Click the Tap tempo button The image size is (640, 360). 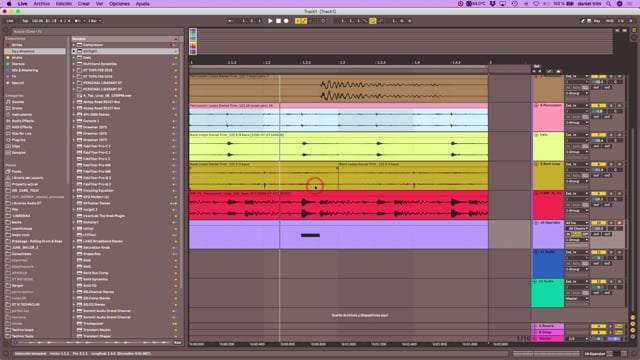[x=25, y=21]
